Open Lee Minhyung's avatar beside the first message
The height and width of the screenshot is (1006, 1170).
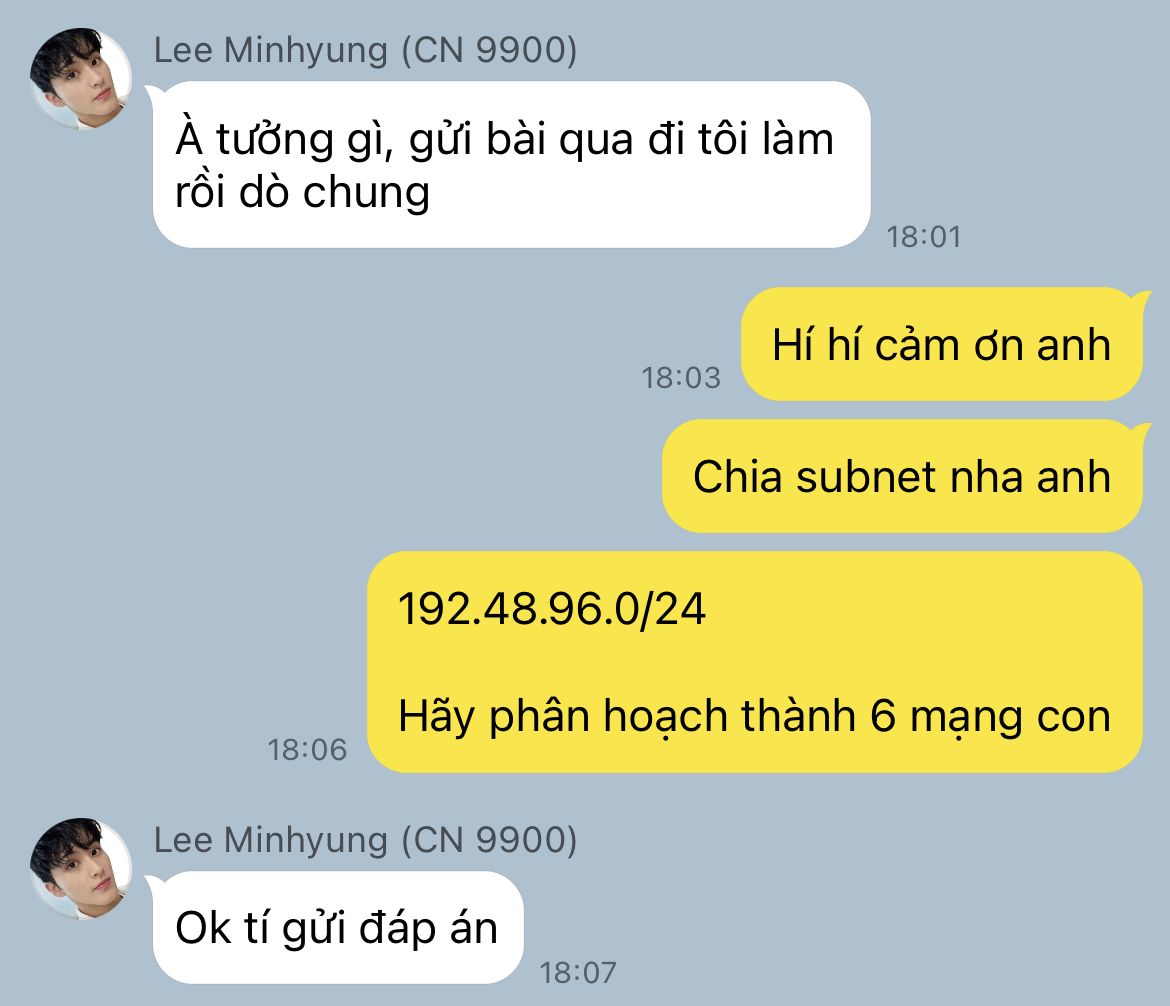(x=81, y=79)
